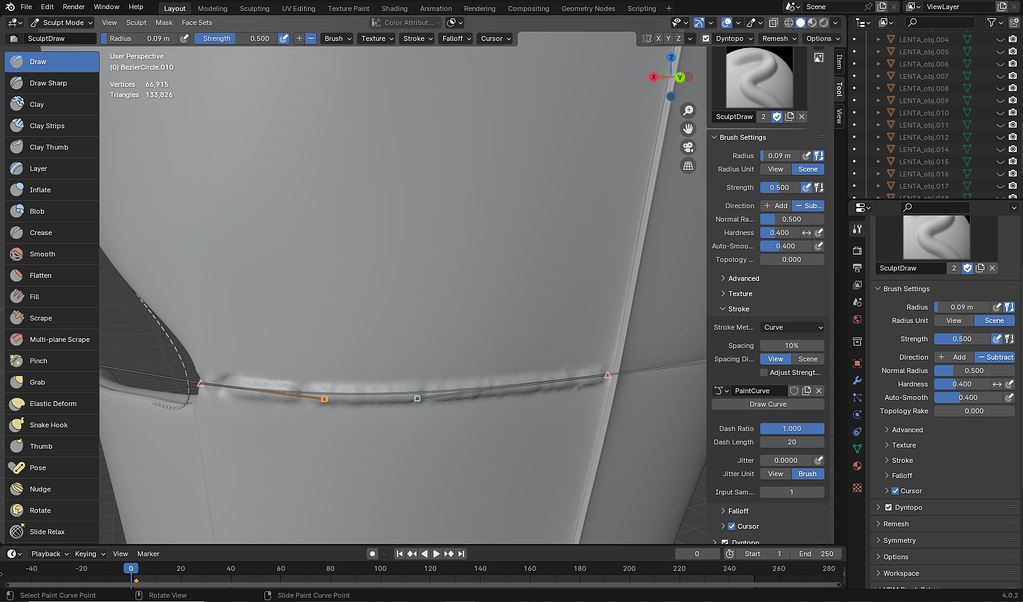1023x602 pixels.
Task: Click the play animation button
Action: [x=436, y=554]
